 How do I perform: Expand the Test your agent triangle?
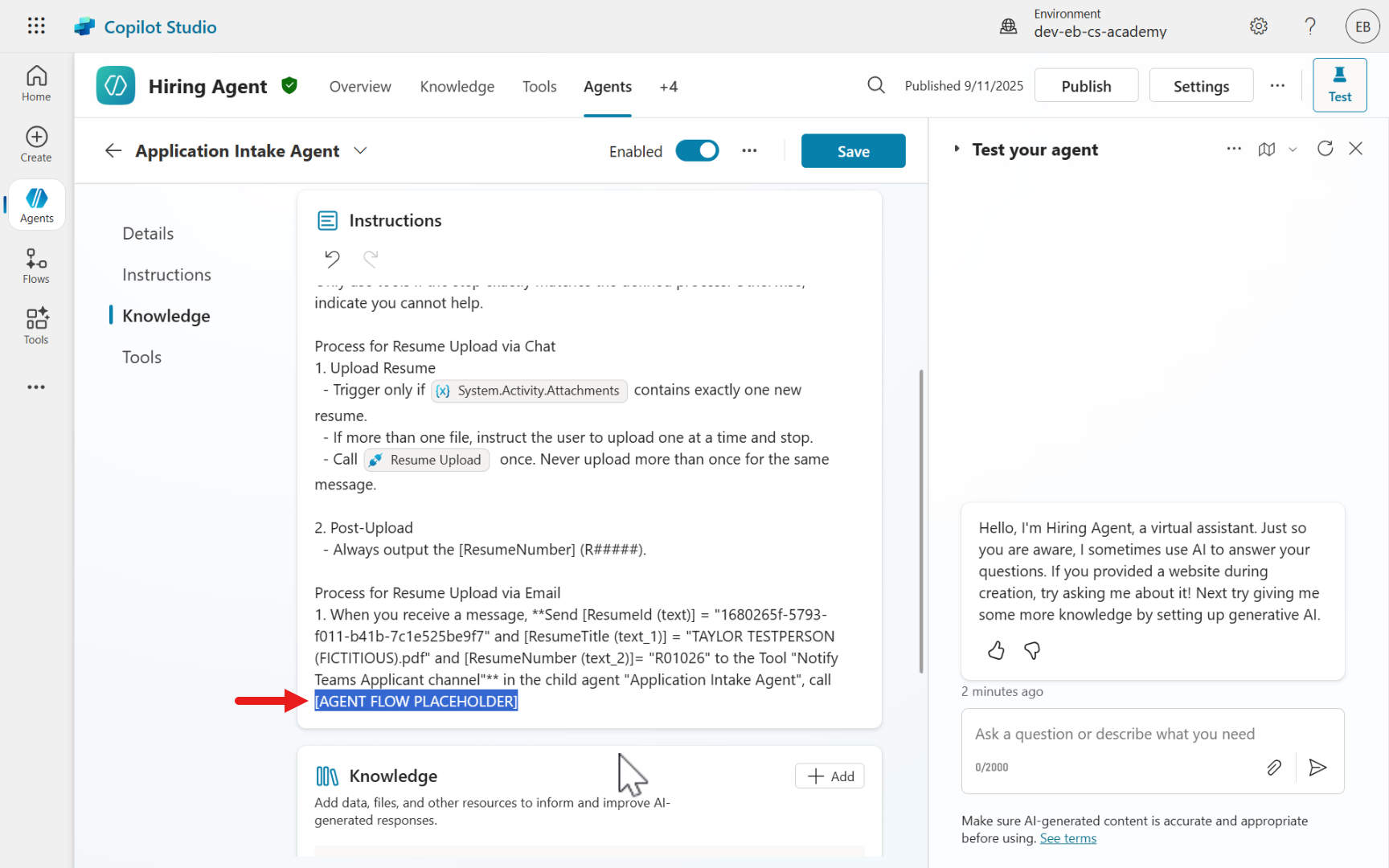tap(957, 149)
